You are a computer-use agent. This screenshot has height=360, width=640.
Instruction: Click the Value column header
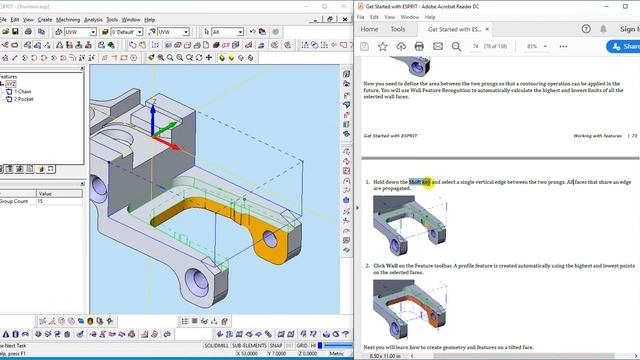[x=59, y=193]
